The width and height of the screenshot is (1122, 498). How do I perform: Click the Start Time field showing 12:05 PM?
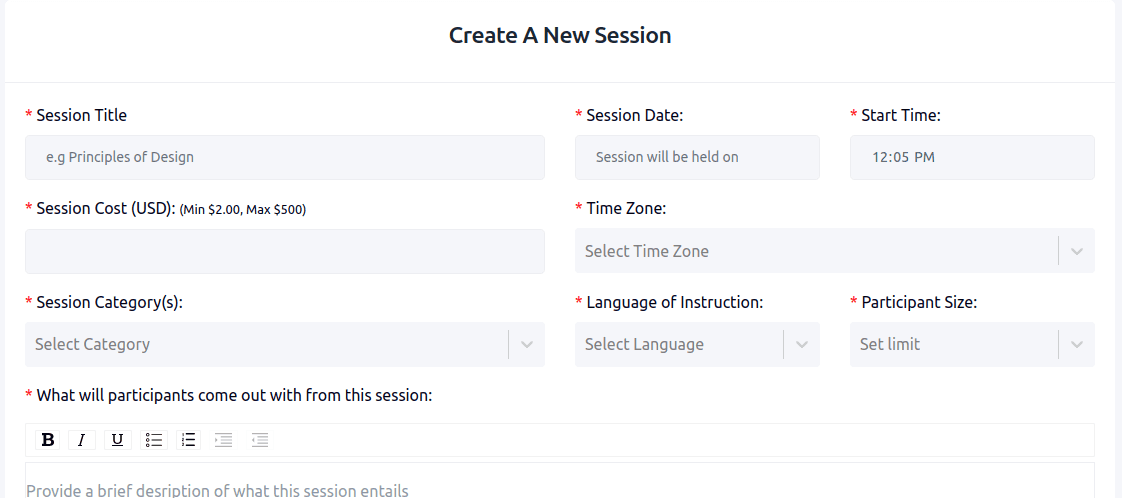pyautogui.click(x=972, y=157)
